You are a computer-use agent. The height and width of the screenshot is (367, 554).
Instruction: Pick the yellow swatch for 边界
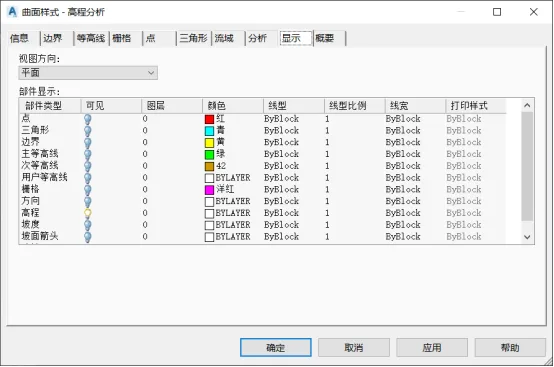(x=210, y=143)
